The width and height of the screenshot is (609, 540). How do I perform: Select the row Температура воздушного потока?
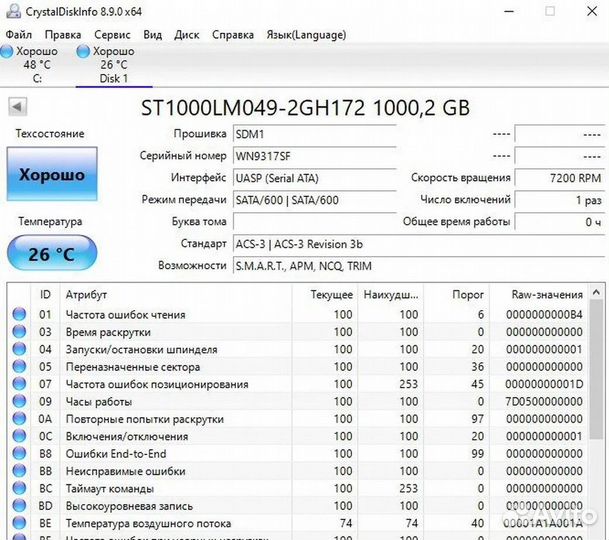coord(298,523)
